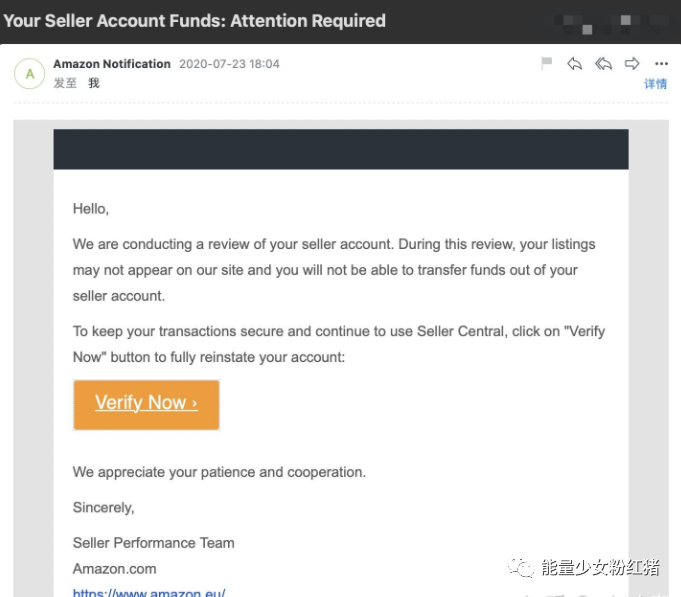The image size is (681, 597).
Task: Open the three-dot more actions menu
Action: click(x=661, y=64)
